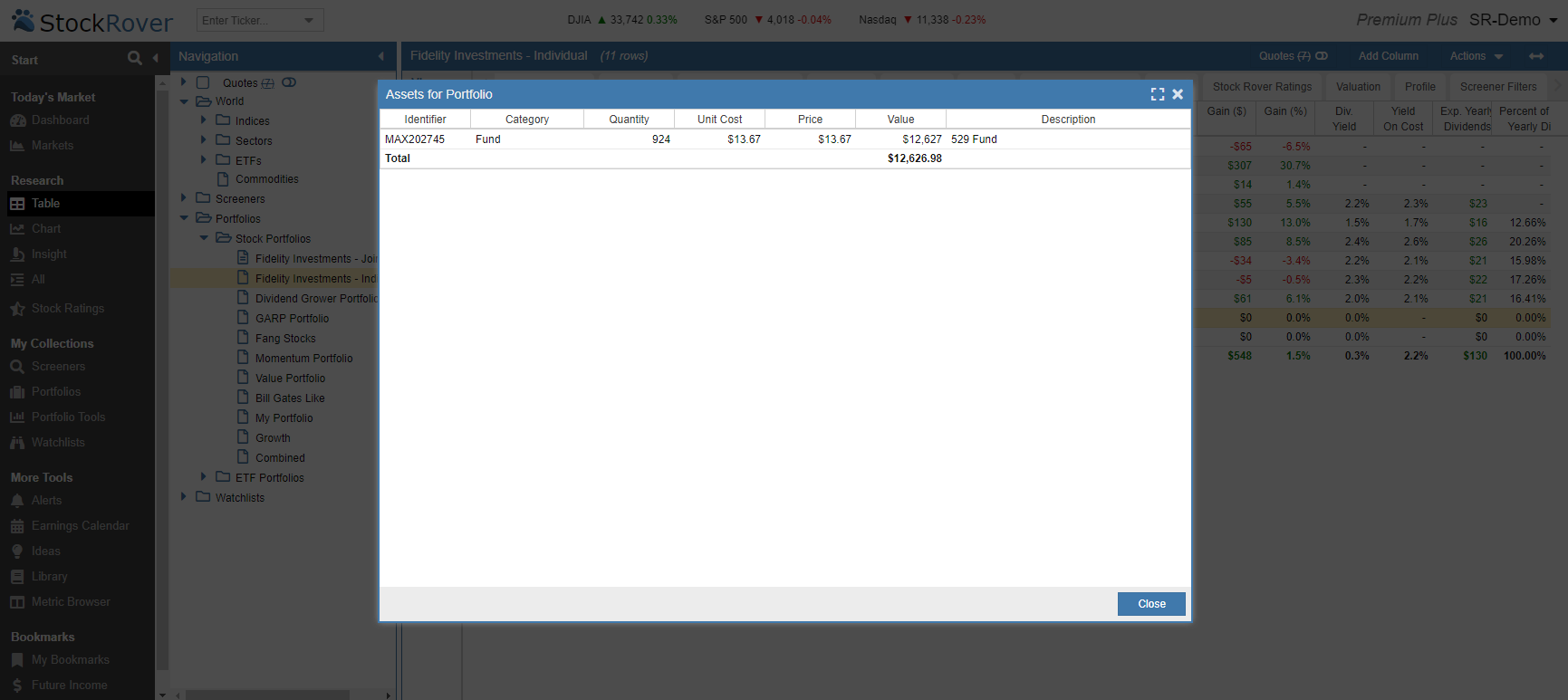Image resolution: width=1568 pixels, height=700 pixels.
Task: Collapse the Start sidebar with arrow icon
Action: [156, 58]
